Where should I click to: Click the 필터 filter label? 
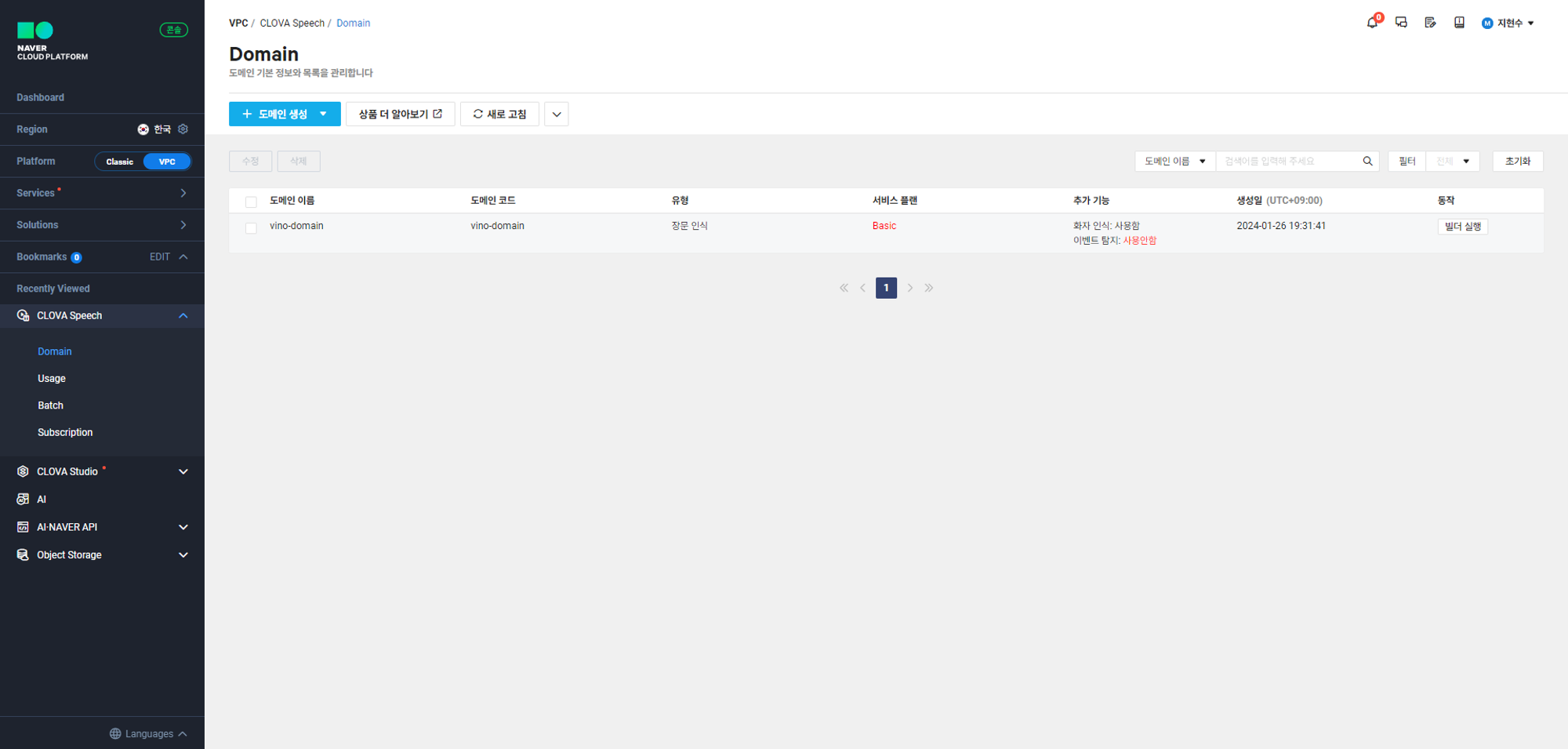1407,161
